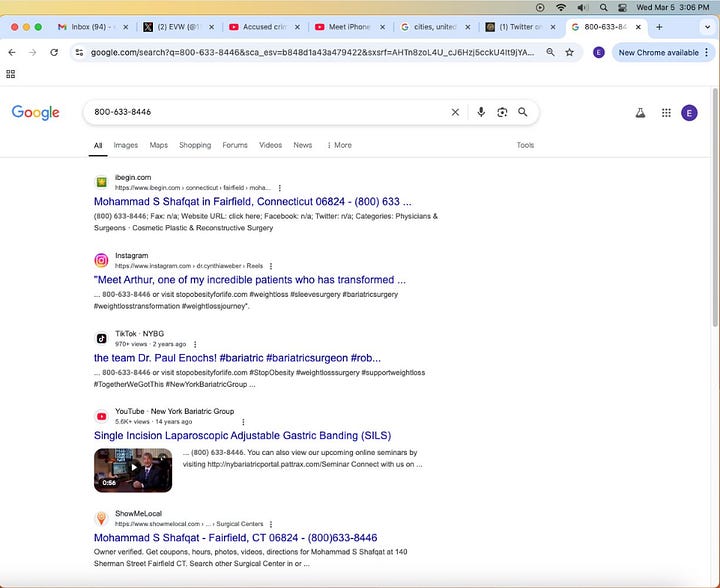Go back to previous page
The width and height of the screenshot is (720, 588).
12,52
